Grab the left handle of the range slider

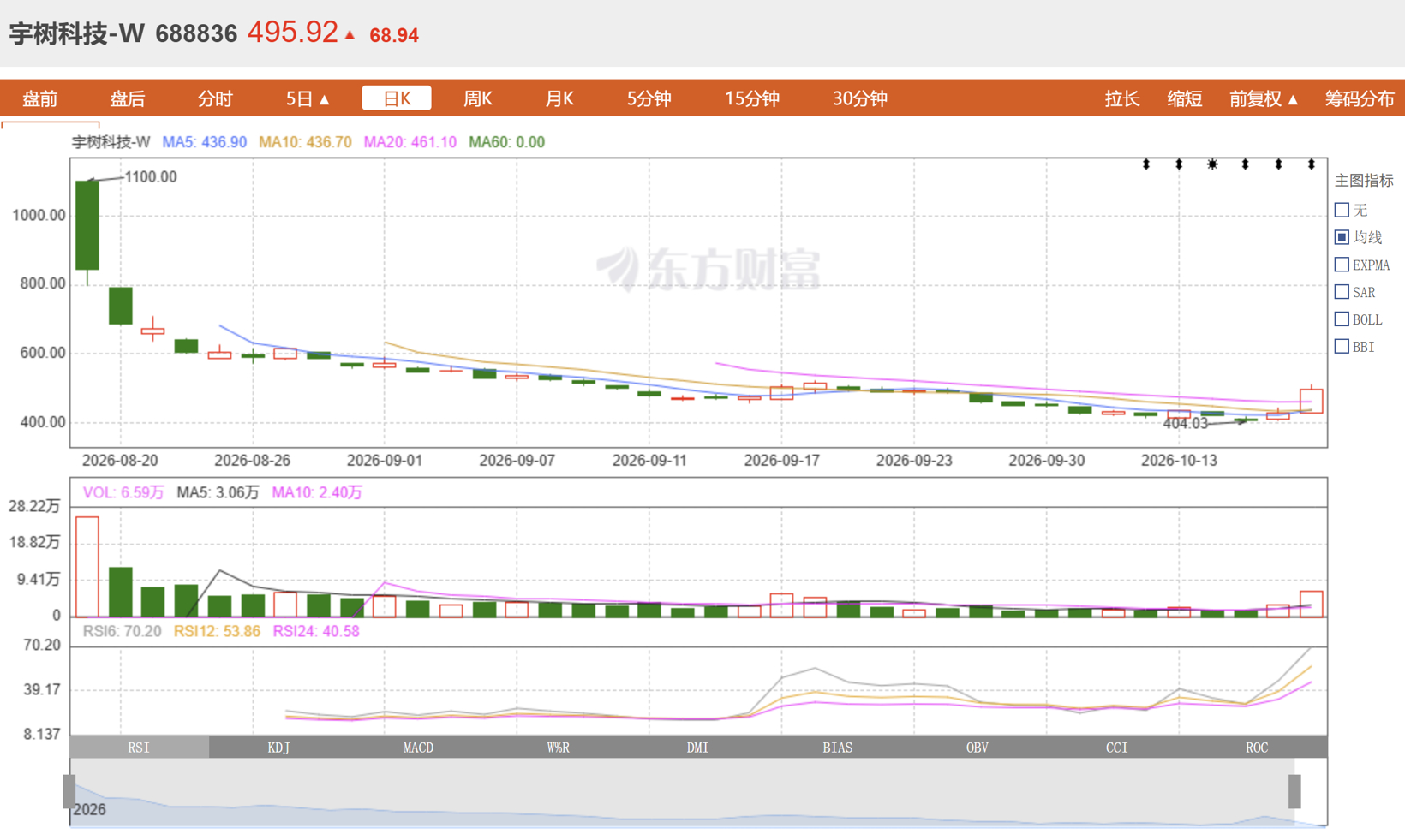[69, 791]
